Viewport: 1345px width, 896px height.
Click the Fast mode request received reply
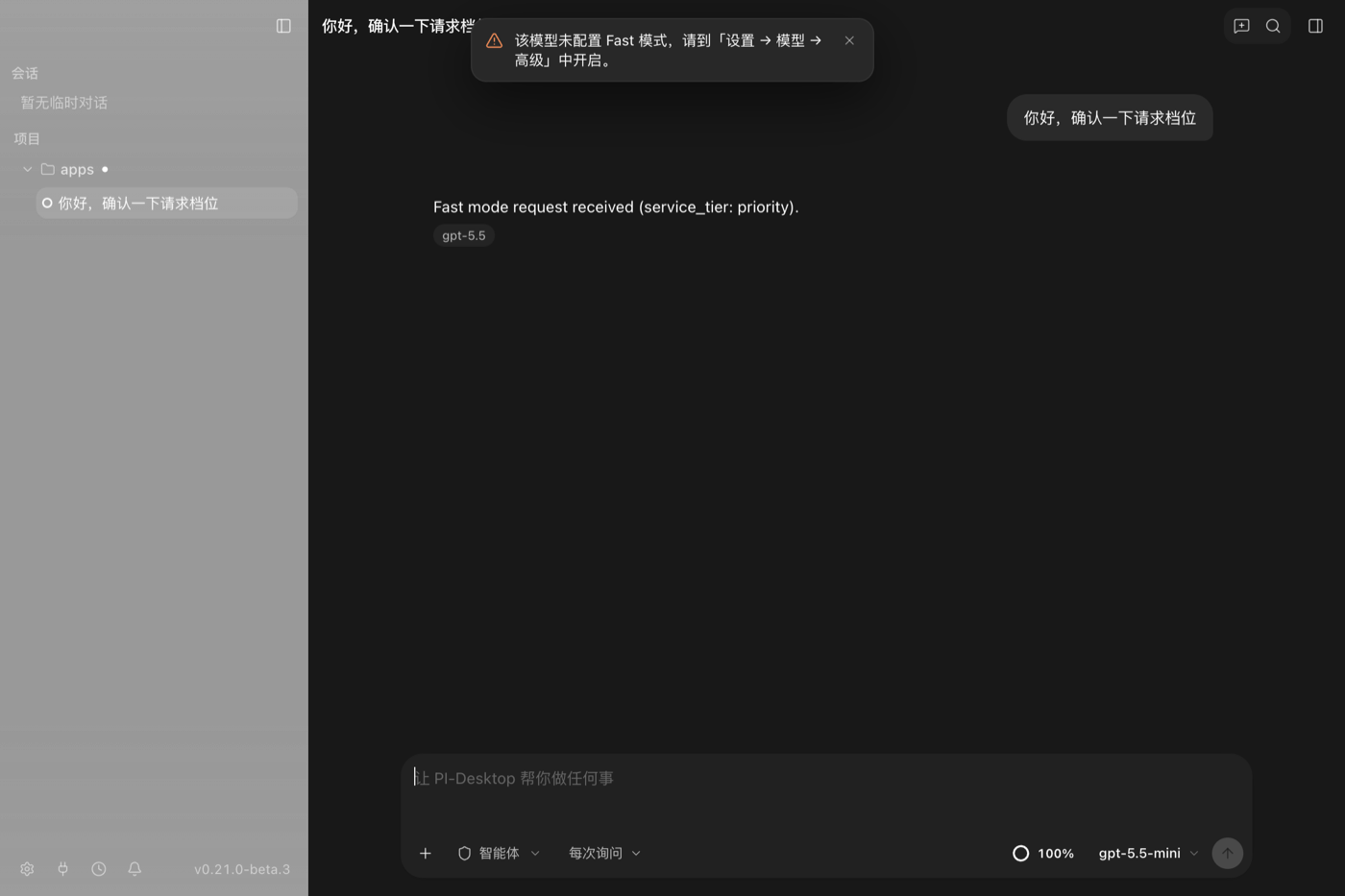point(616,206)
